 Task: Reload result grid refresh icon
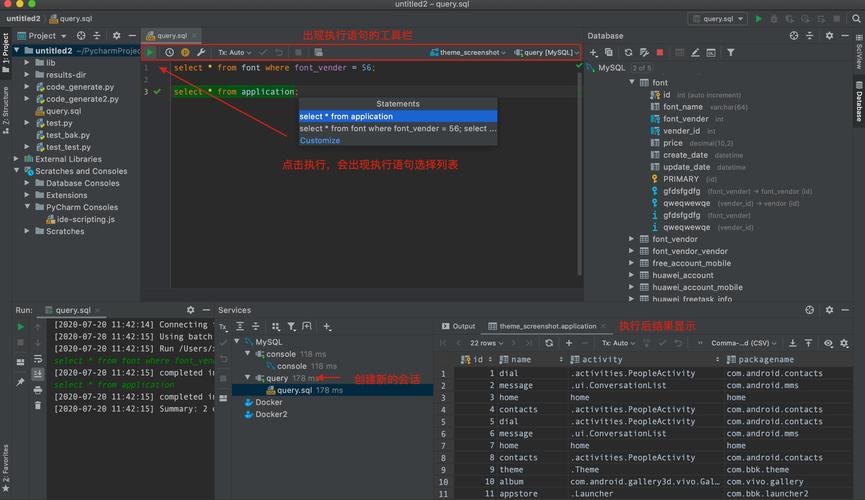click(x=549, y=343)
